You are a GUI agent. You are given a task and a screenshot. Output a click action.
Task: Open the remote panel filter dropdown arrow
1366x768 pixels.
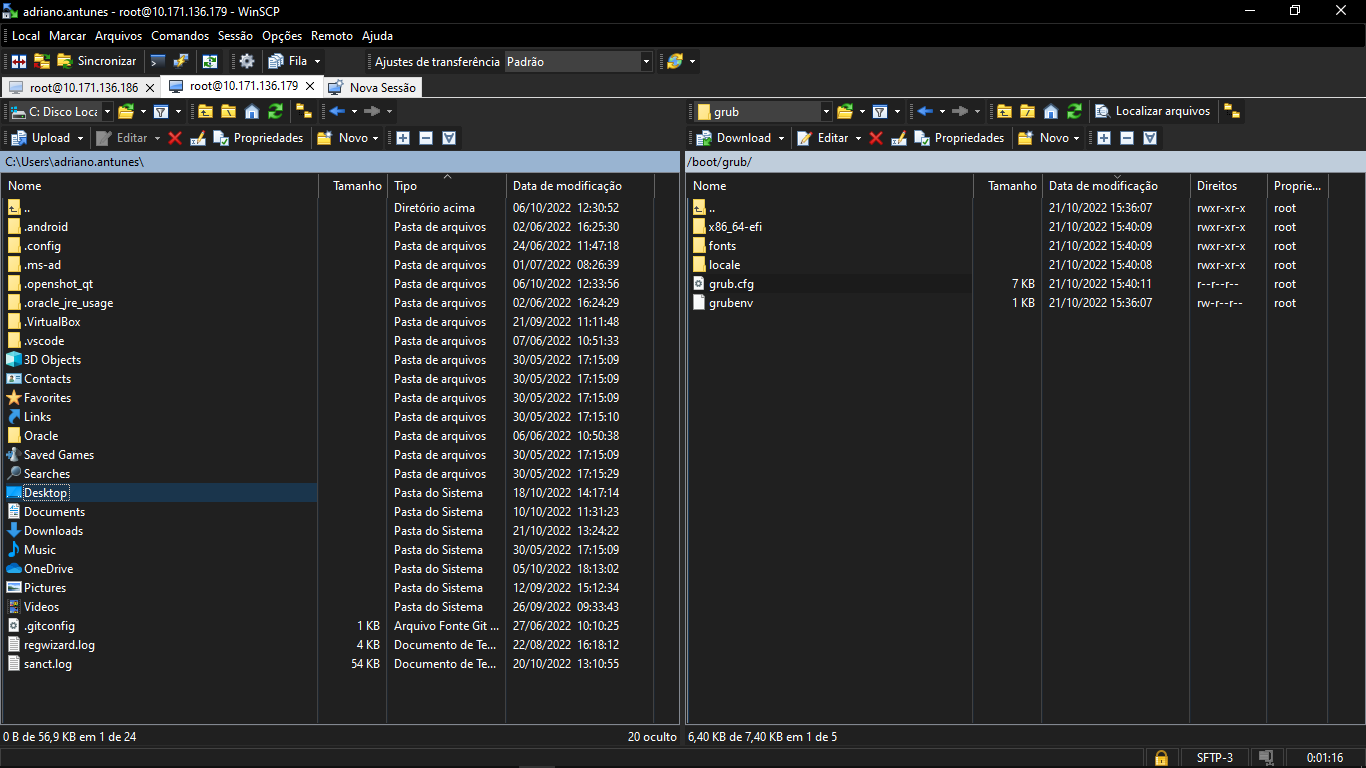point(897,111)
